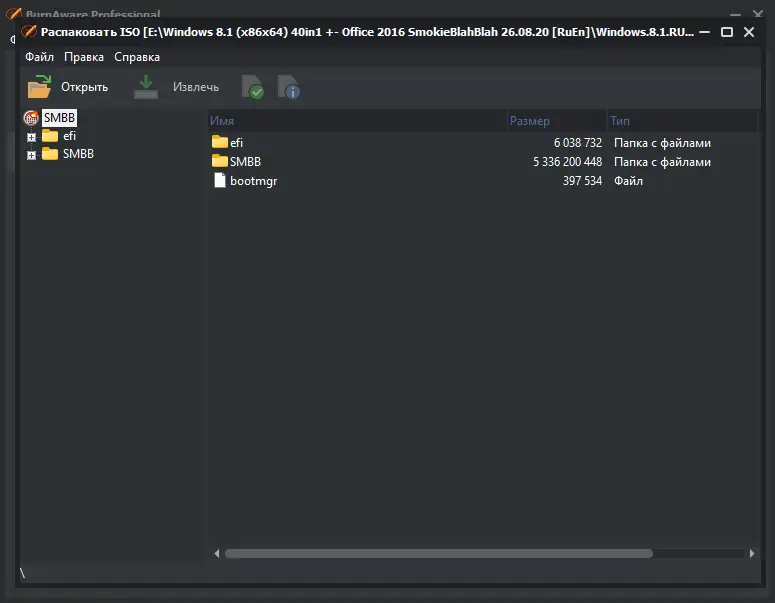Click the BurnAware app icon in title bar
This screenshot has height=603, width=775.
[x=29, y=32]
